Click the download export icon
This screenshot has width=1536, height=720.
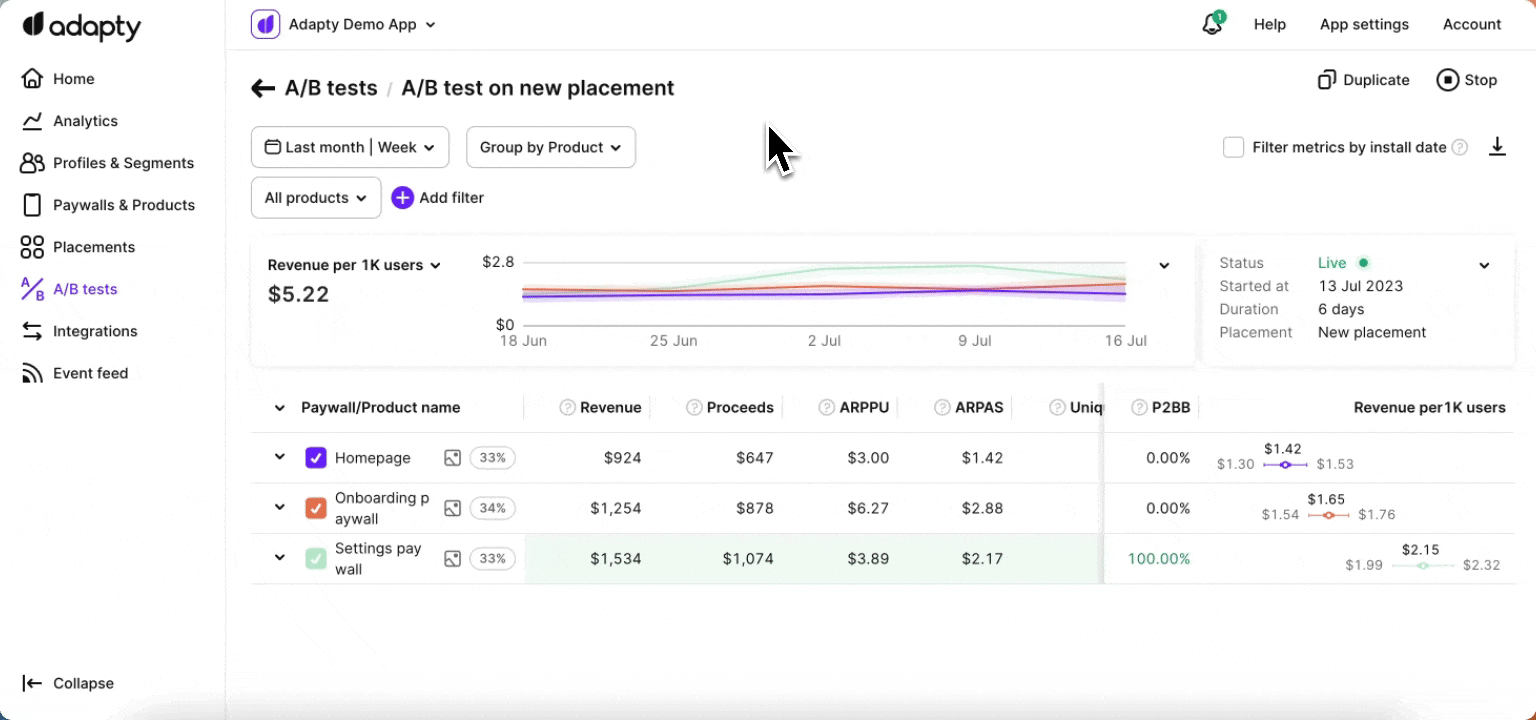tap(1497, 147)
